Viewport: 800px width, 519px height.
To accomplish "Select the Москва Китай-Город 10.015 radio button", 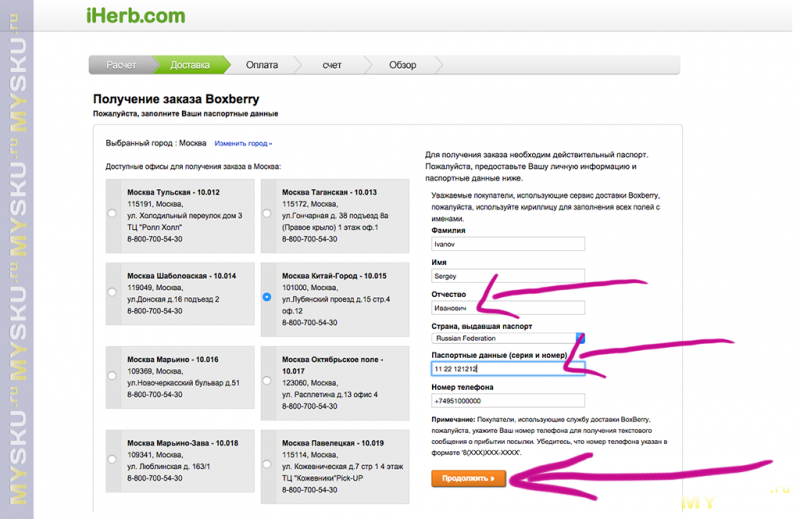I will pyautogui.click(x=267, y=297).
